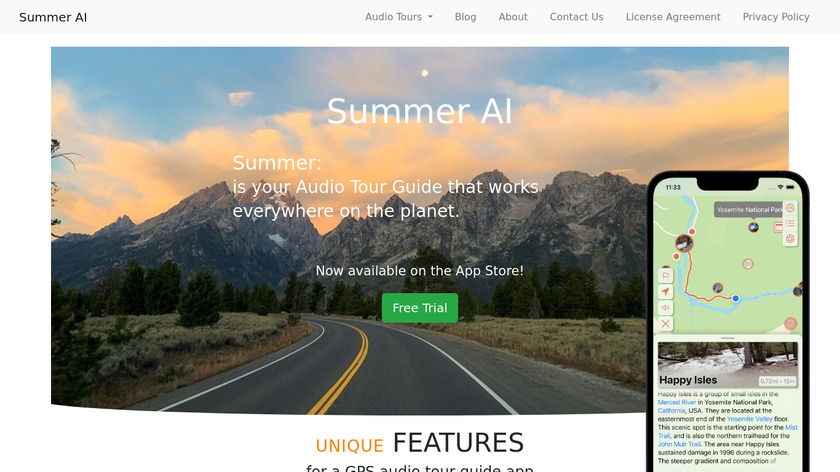Click the Merced River link in description
Screen dimensions: 840x472
click(x=677, y=402)
